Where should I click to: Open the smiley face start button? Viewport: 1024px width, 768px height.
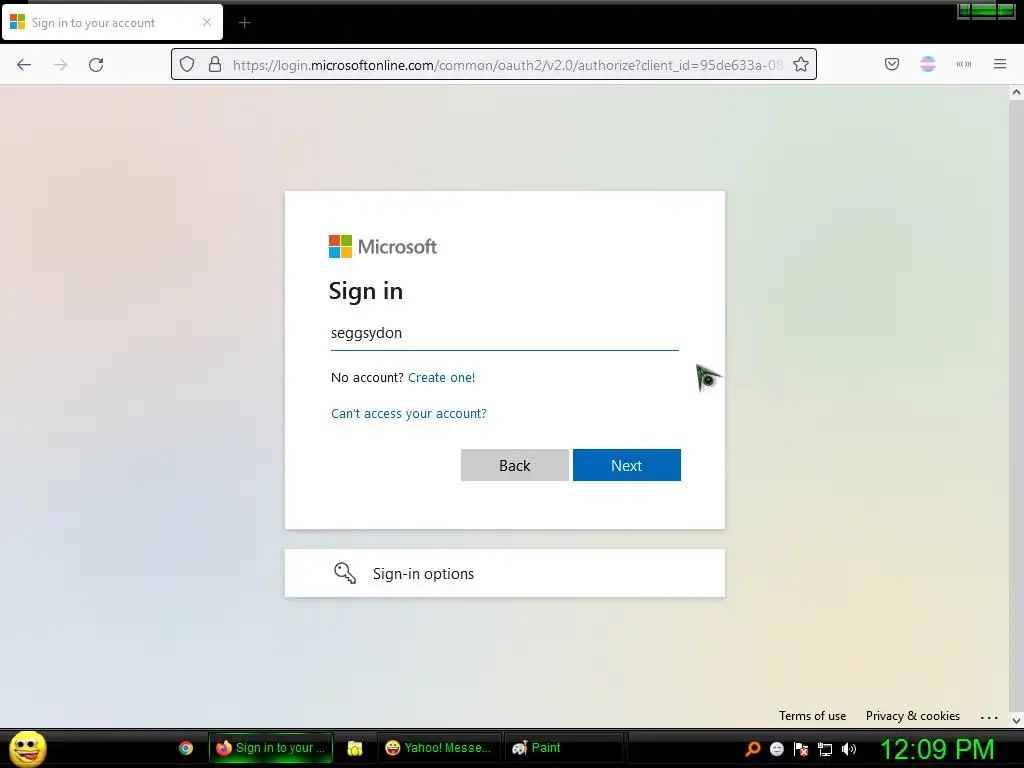coord(28,748)
